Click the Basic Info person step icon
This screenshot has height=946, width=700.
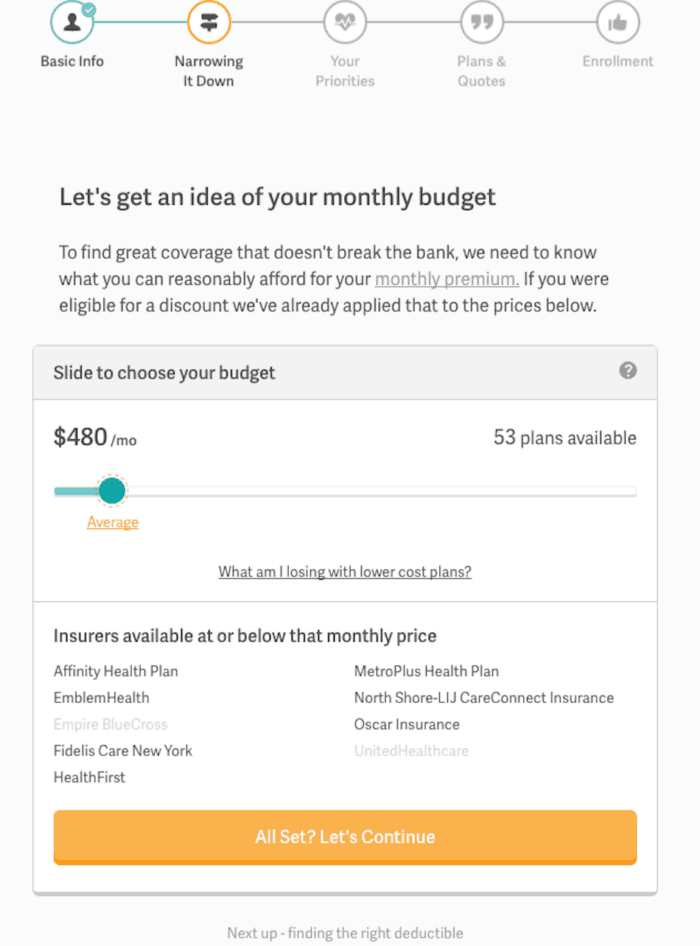(x=72, y=22)
